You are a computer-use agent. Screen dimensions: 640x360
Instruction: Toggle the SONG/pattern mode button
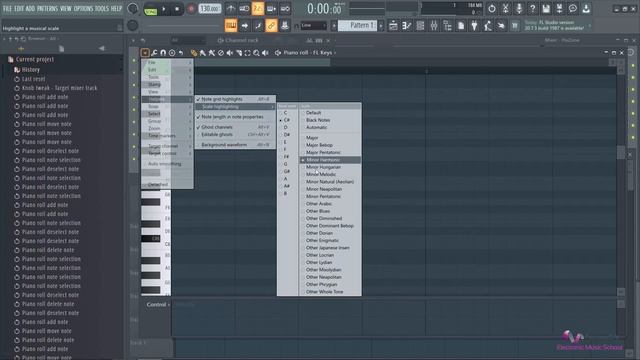pyautogui.click(x=151, y=9)
